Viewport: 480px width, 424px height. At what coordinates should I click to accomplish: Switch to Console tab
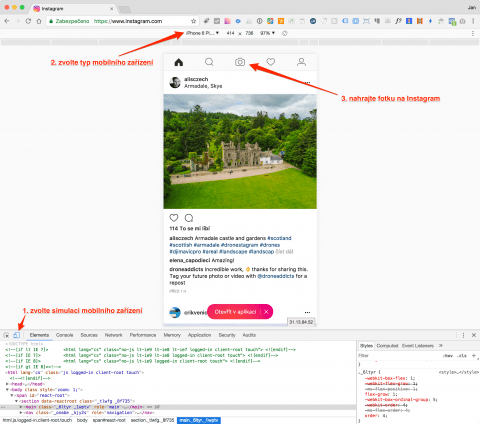(64, 335)
